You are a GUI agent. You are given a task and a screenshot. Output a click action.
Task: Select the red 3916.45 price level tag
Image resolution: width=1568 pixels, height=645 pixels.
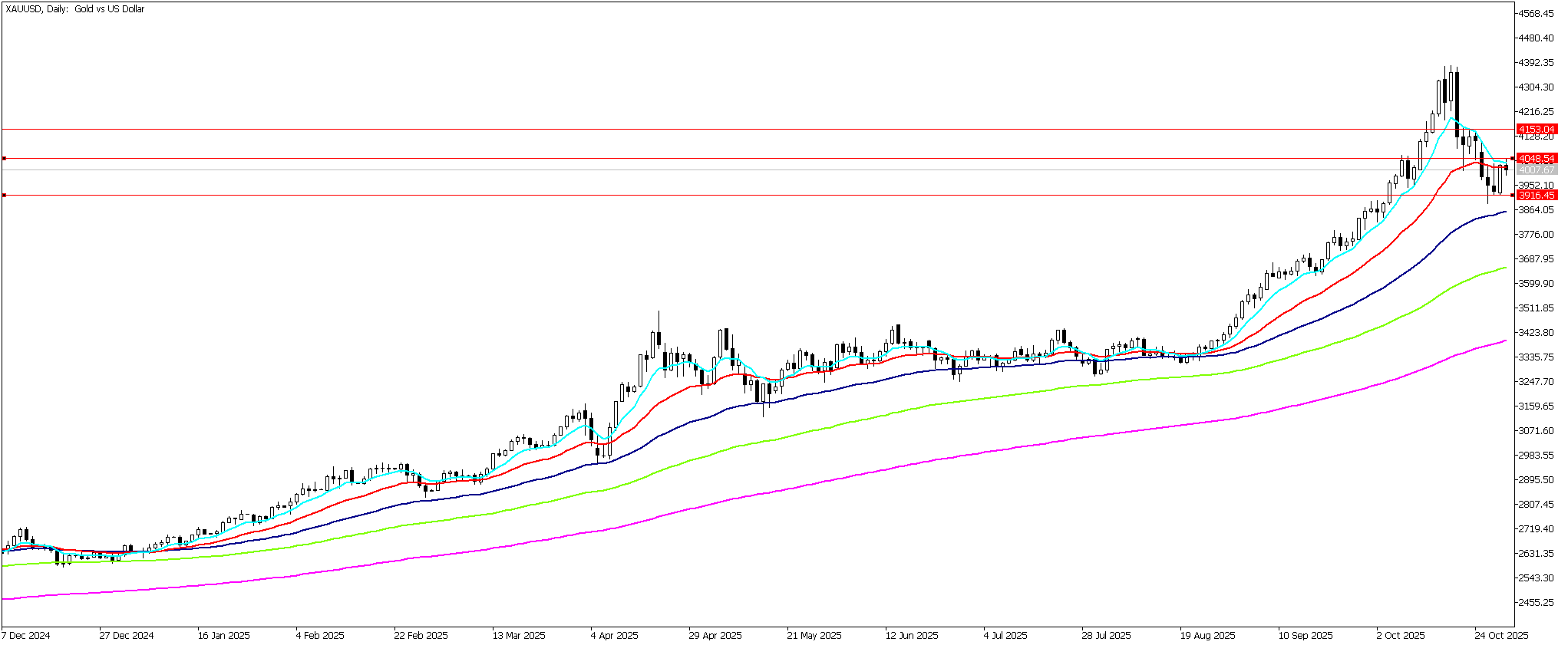[1537, 196]
